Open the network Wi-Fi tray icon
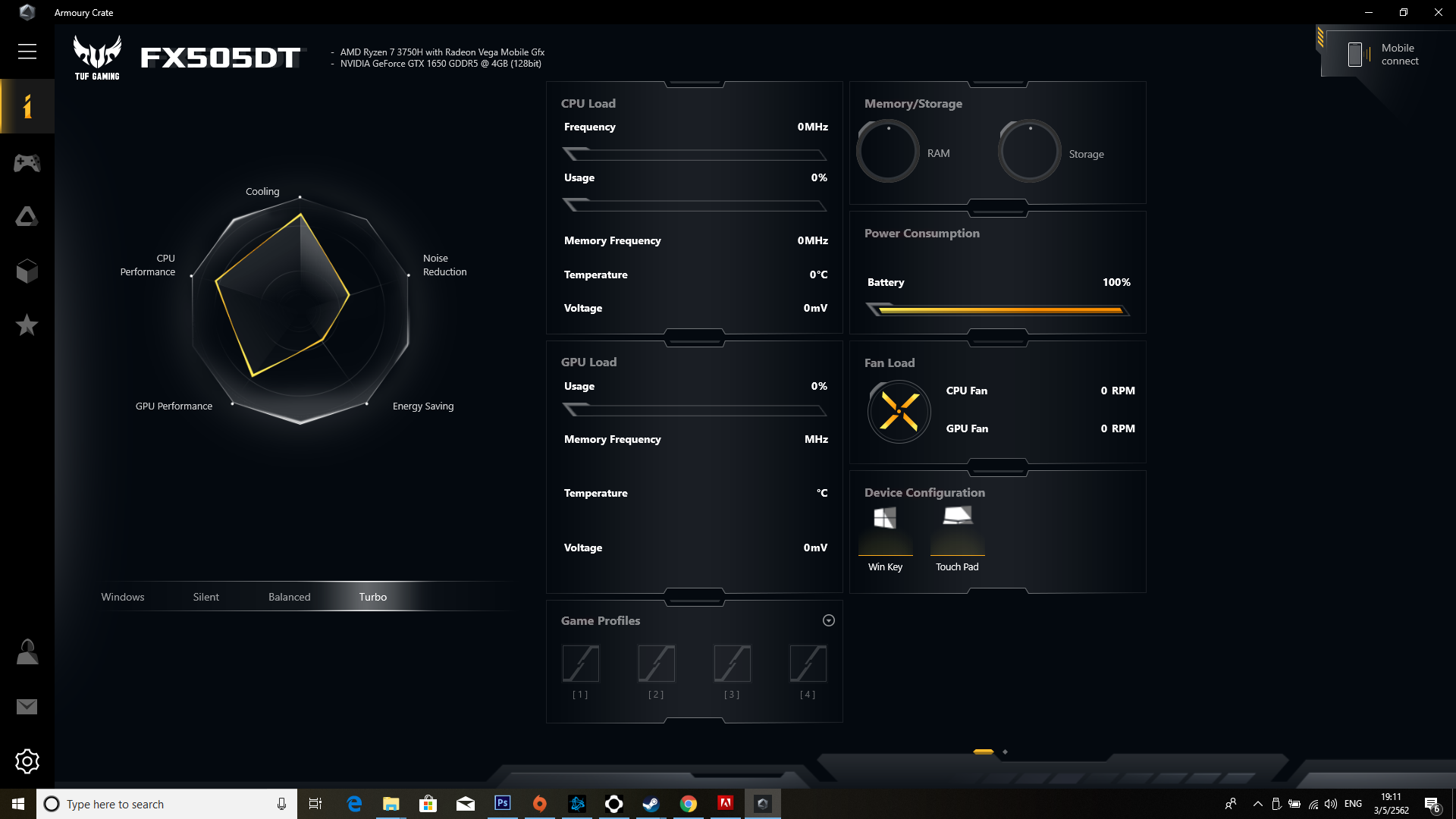The height and width of the screenshot is (819, 1456). click(x=1313, y=804)
